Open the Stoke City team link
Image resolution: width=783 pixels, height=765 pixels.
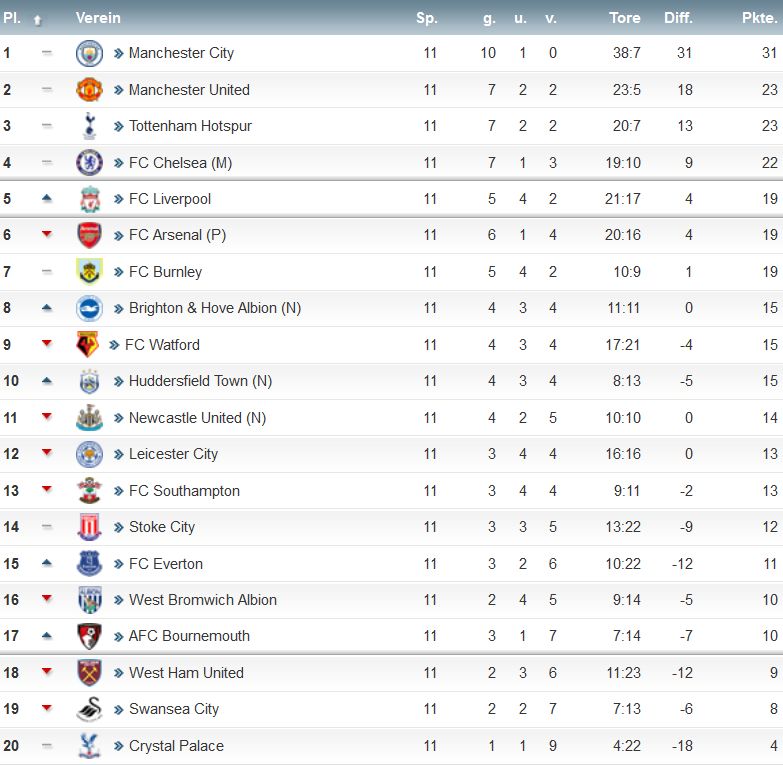click(x=162, y=527)
